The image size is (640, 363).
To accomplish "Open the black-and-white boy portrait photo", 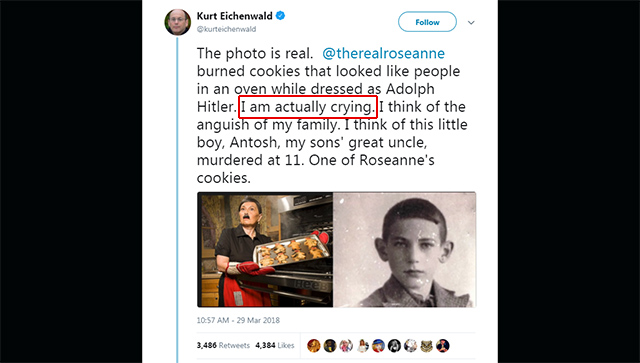I will tap(404, 249).
